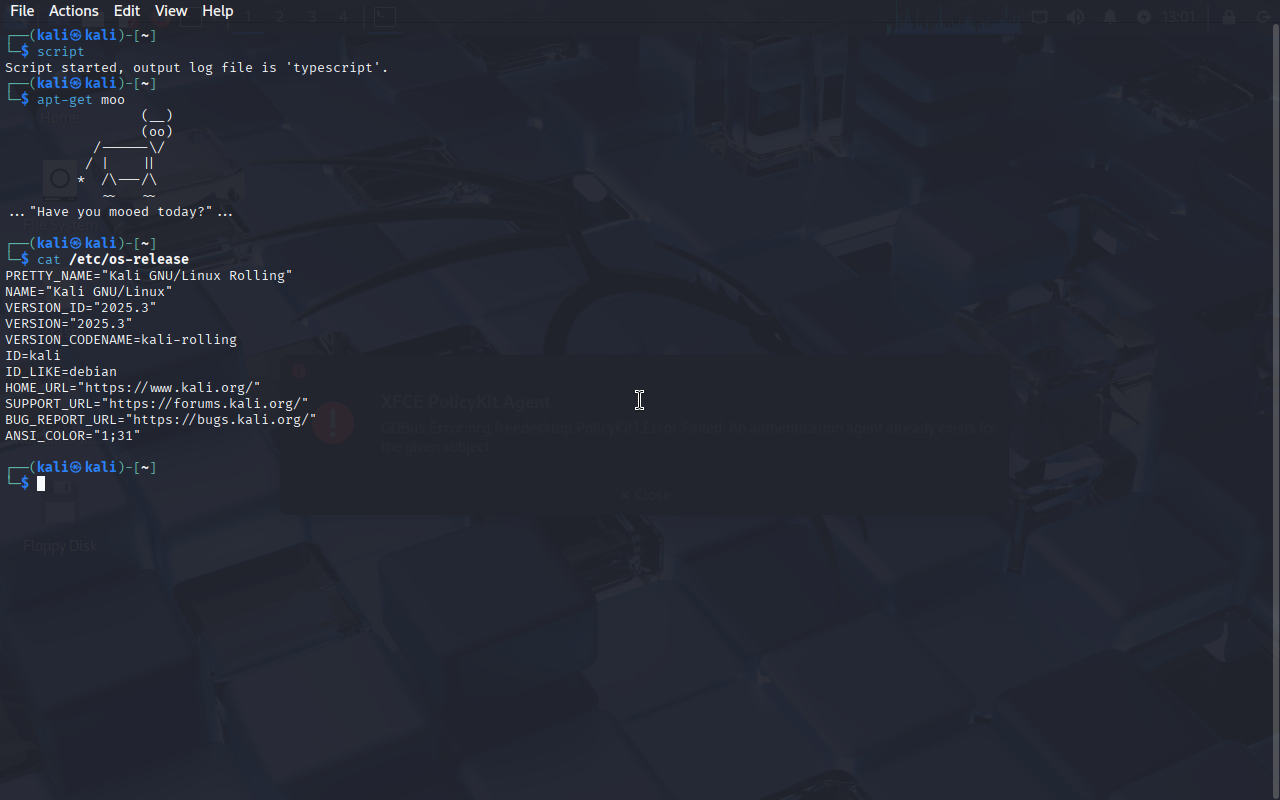Image resolution: width=1280 pixels, height=800 pixels.
Task: Click the faint lock screen padlock icon
Action: click(1229, 17)
